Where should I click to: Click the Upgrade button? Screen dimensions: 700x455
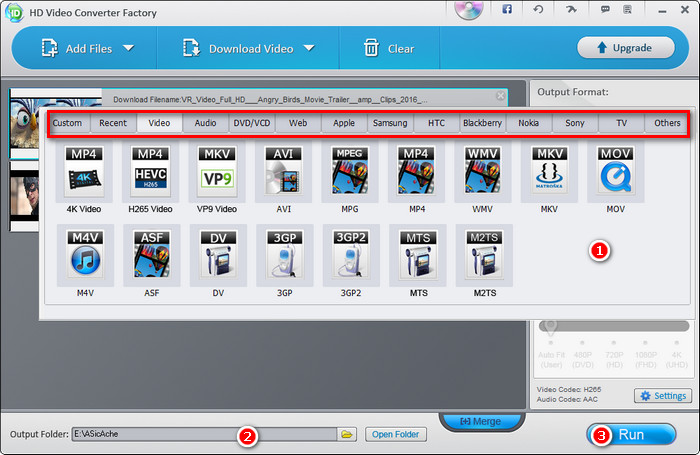pyautogui.click(x=625, y=47)
